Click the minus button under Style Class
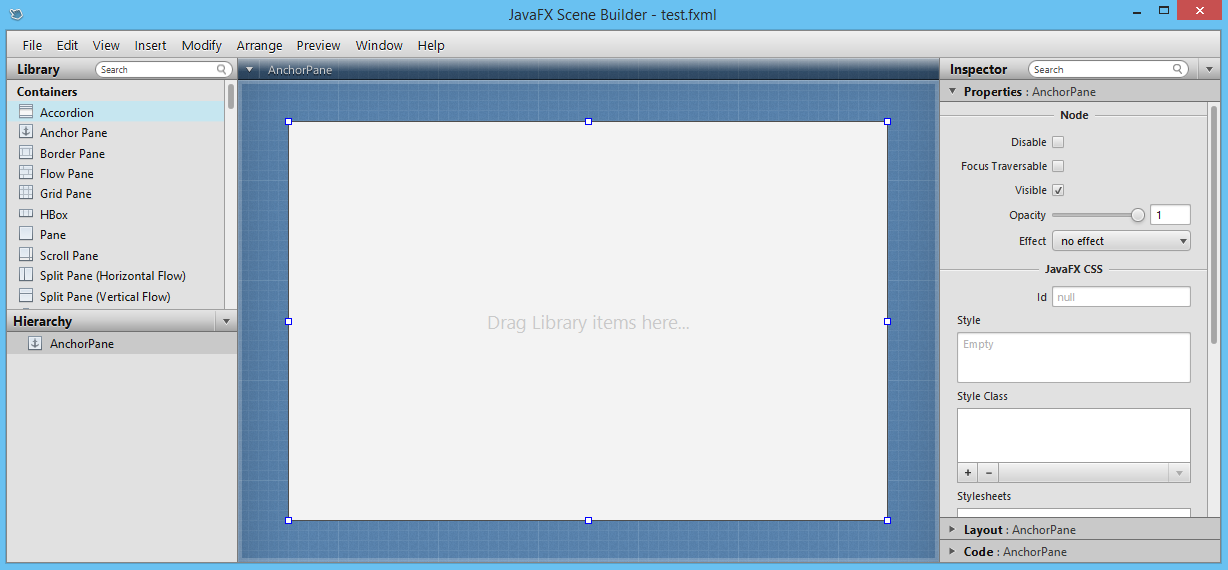 [x=988, y=473]
